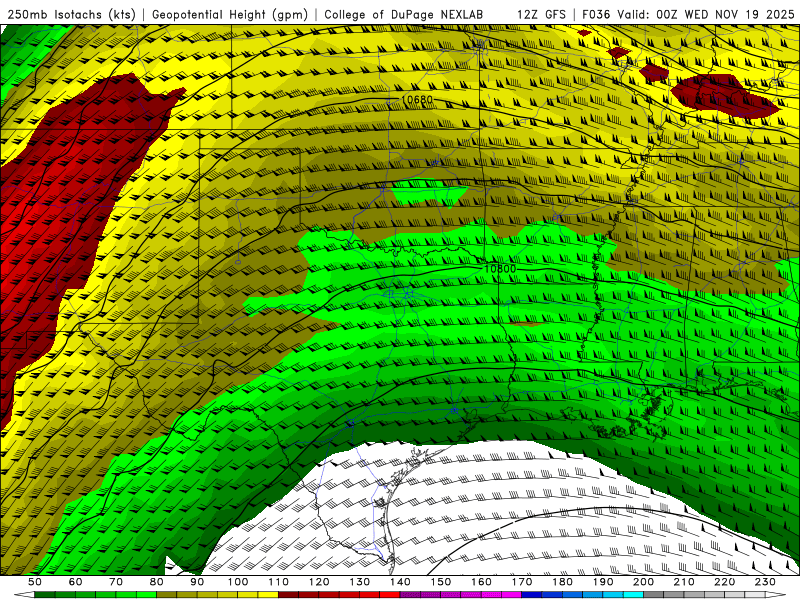
Task: Click the 'Valid: 00Z WED NOV 19 2025' text
Action: click(x=706, y=15)
